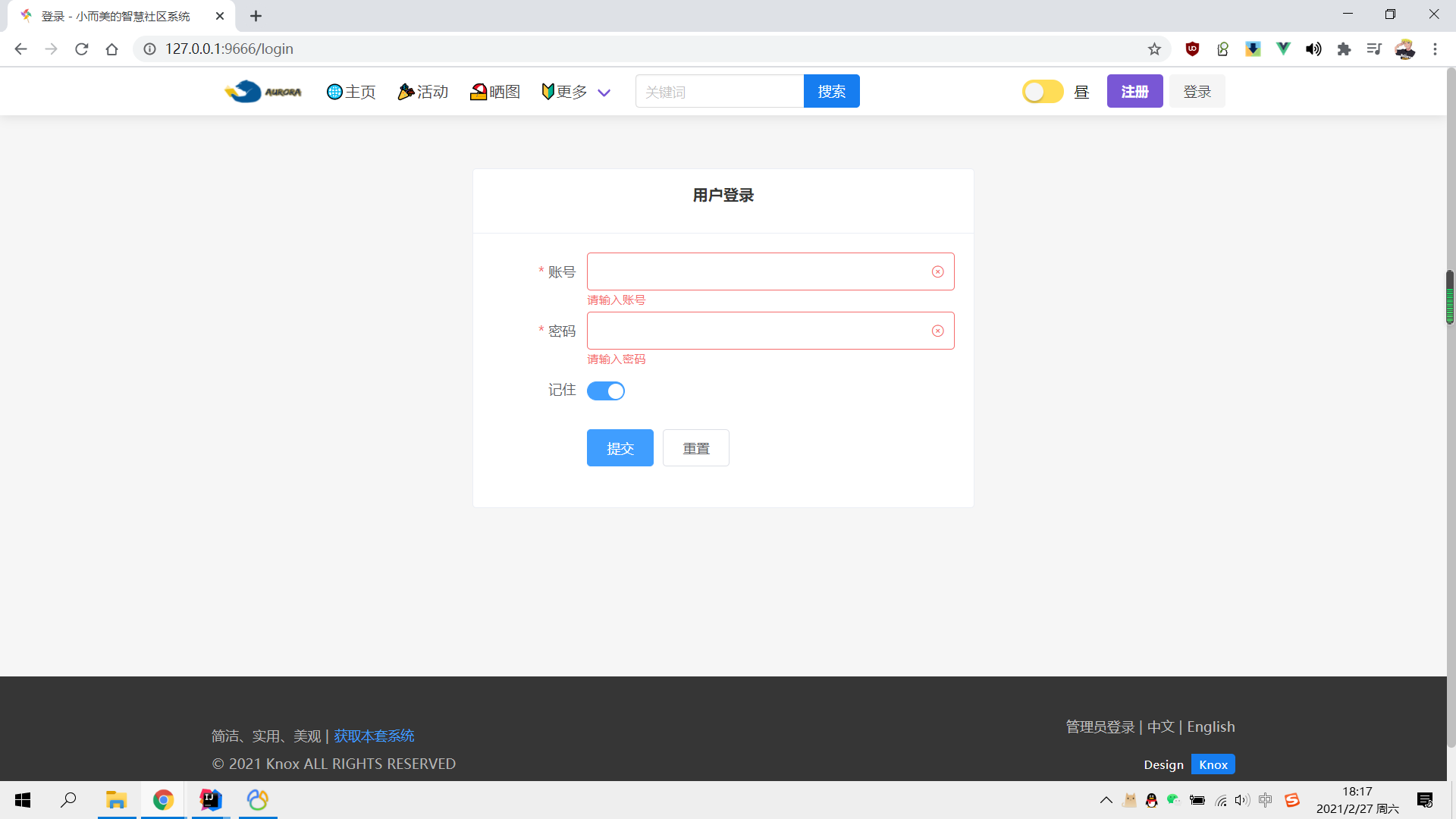Open the 获取本套系统 footer link

[374, 736]
